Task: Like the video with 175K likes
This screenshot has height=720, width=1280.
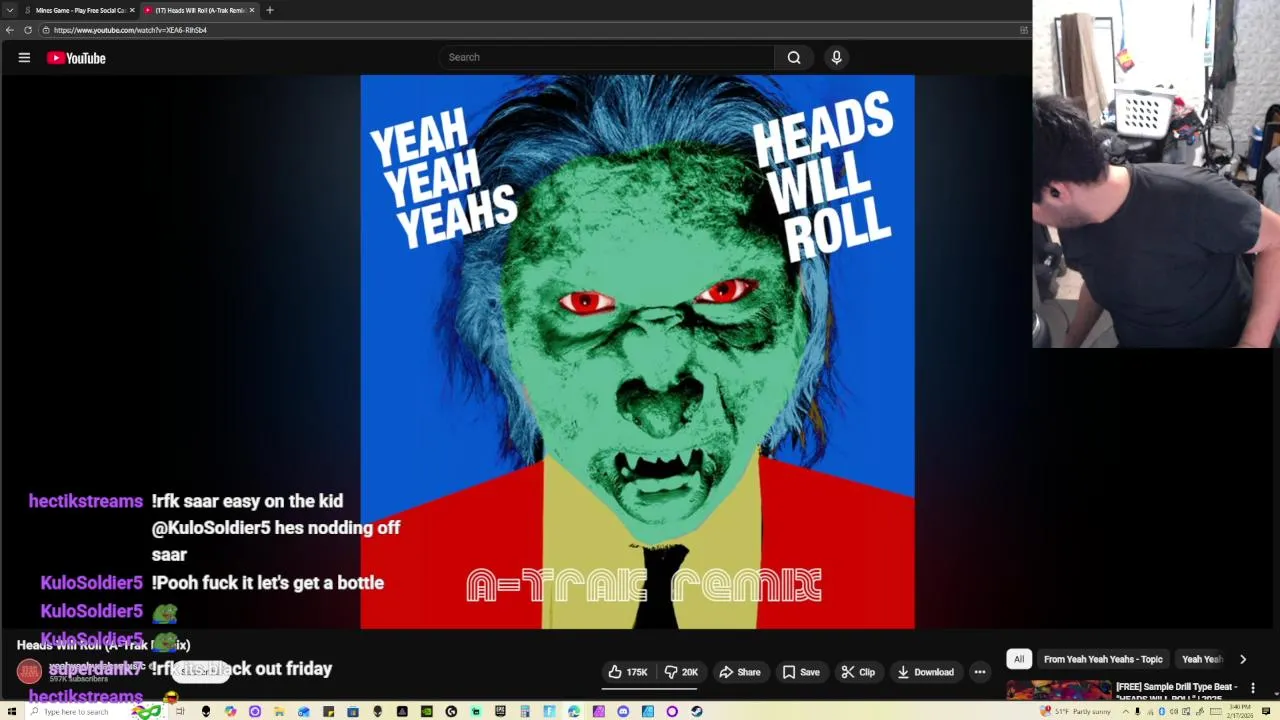Action: coord(628,672)
